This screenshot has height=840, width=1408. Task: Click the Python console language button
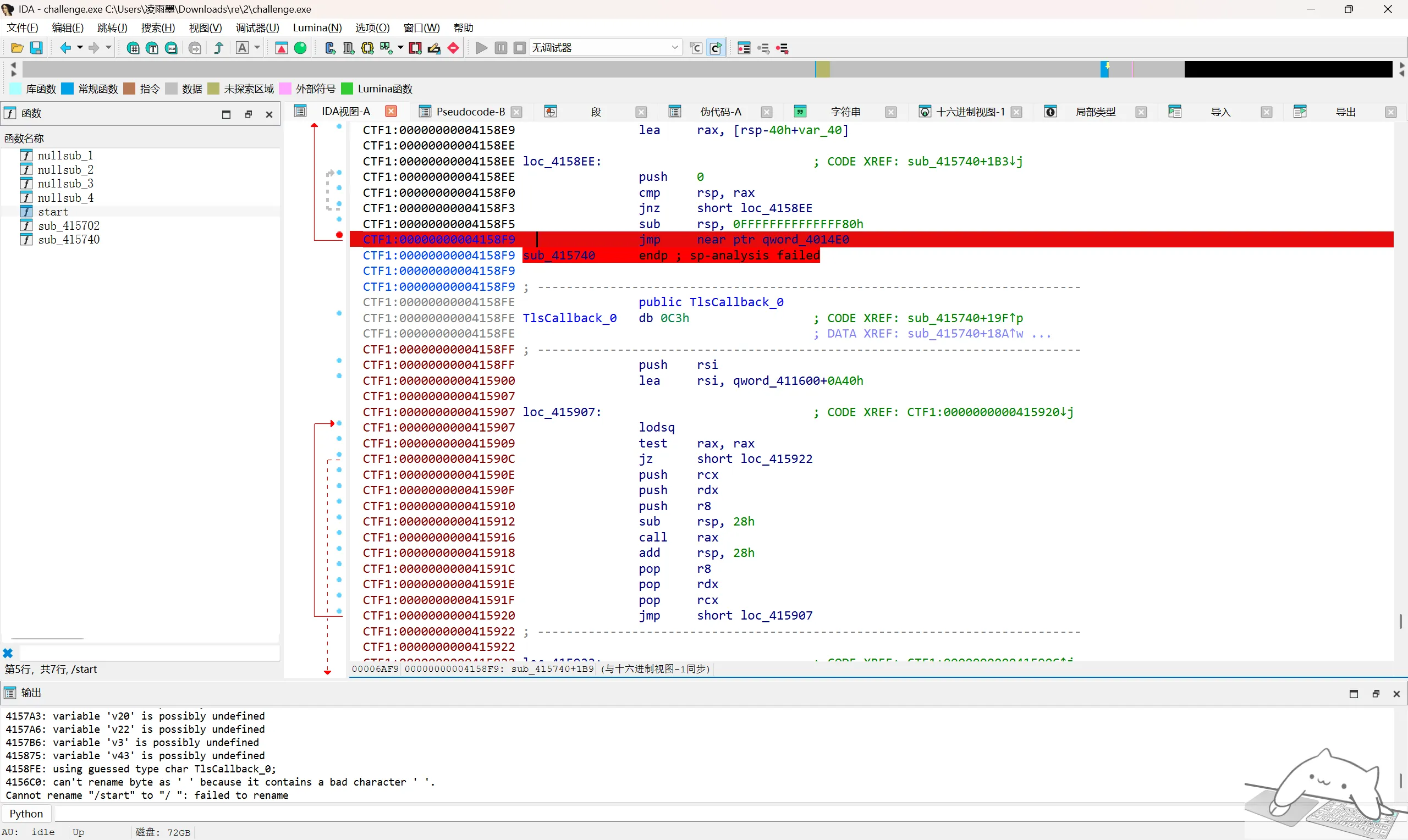pos(26,814)
